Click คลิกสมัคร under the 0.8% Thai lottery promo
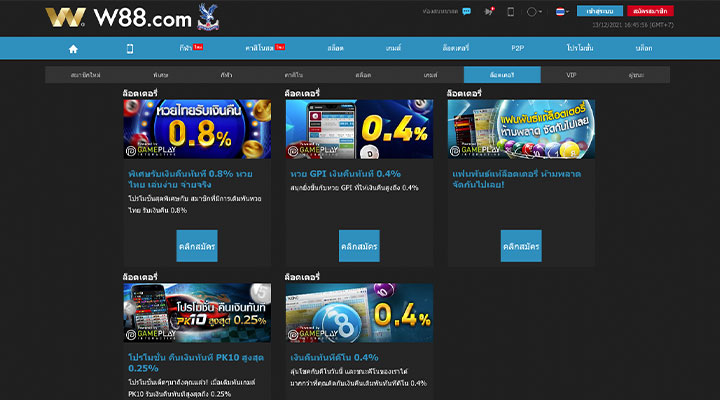Image resolution: width=720 pixels, height=400 pixels. tap(197, 246)
